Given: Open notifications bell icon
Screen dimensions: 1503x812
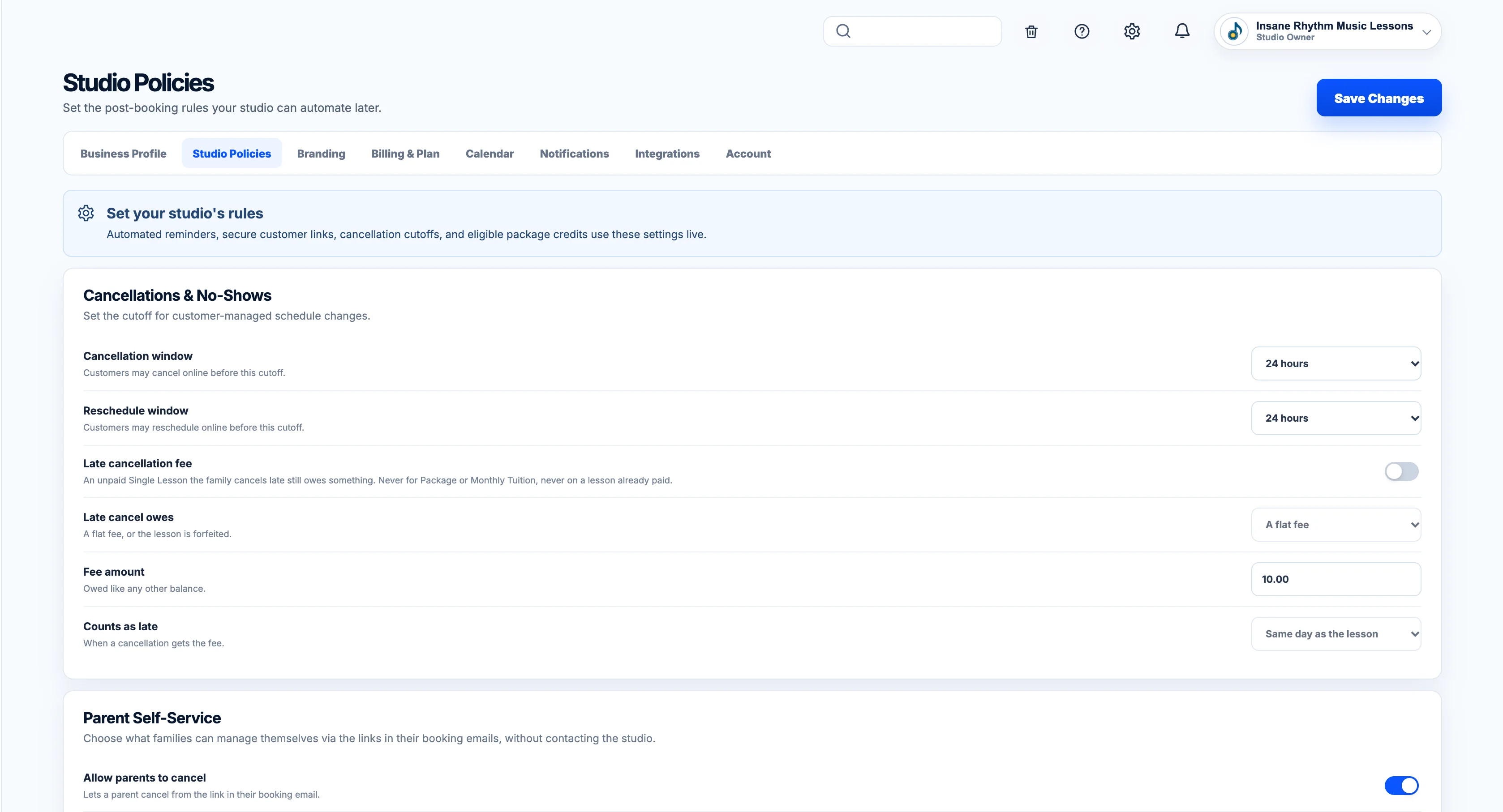Looking at the screenshot, I should coord(1182,31).
